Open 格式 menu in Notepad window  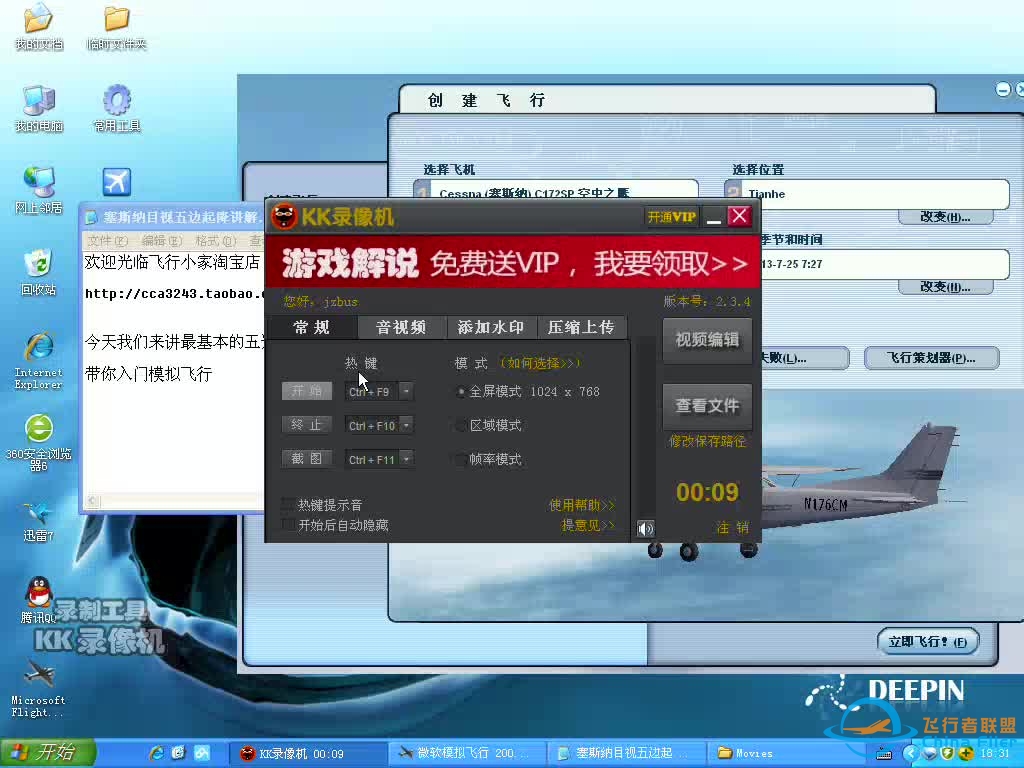[216, 241]
